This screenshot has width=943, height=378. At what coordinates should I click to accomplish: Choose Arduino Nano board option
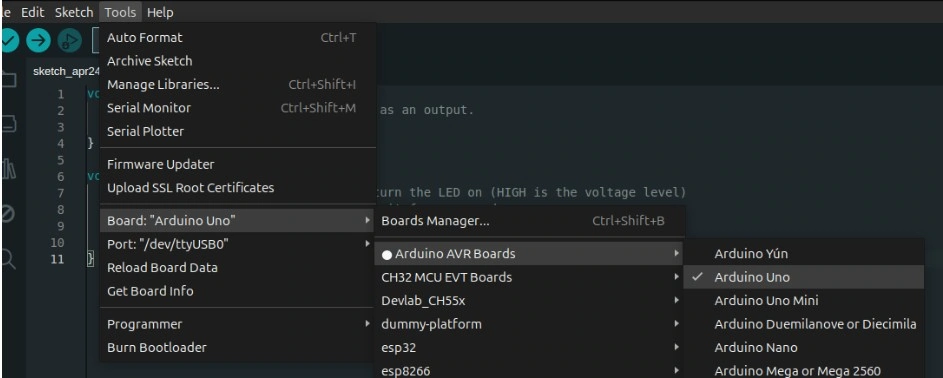[803, 347]
